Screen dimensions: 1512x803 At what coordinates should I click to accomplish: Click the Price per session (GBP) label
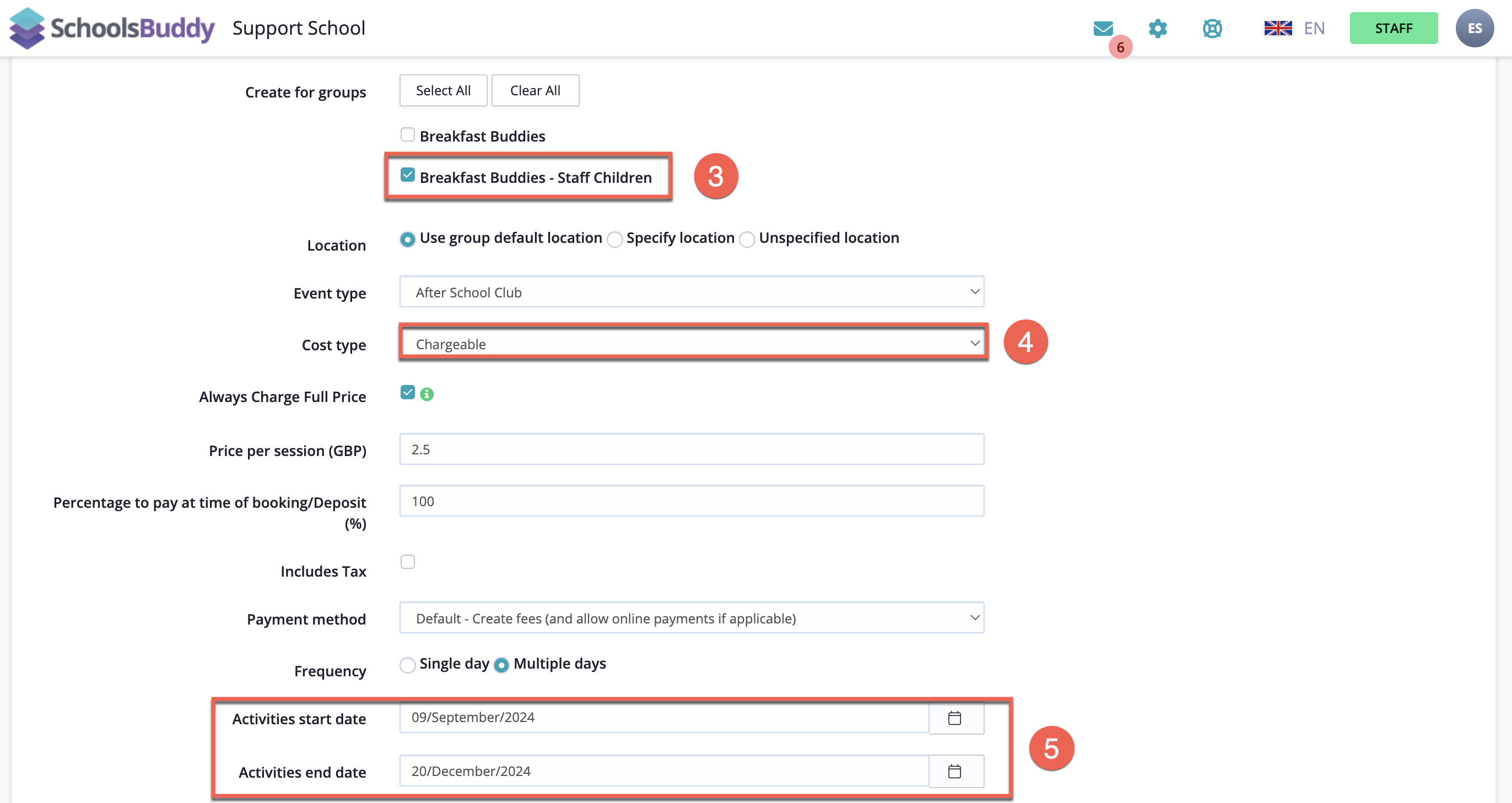287,451
